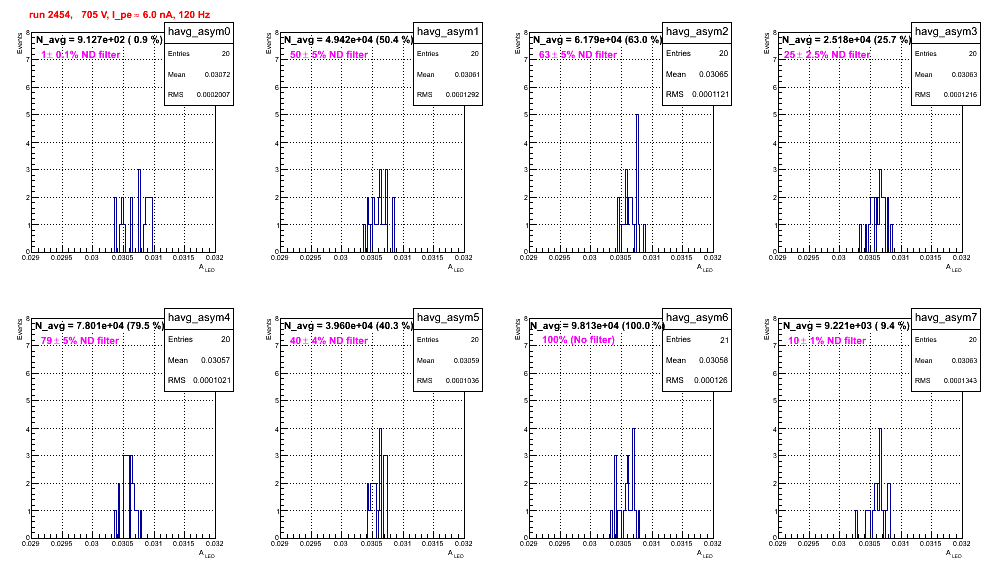The width and height of the screenshot is (996, 572).
Task: Click the havg_asym2 stats box title
Action: tap(697, 31)
